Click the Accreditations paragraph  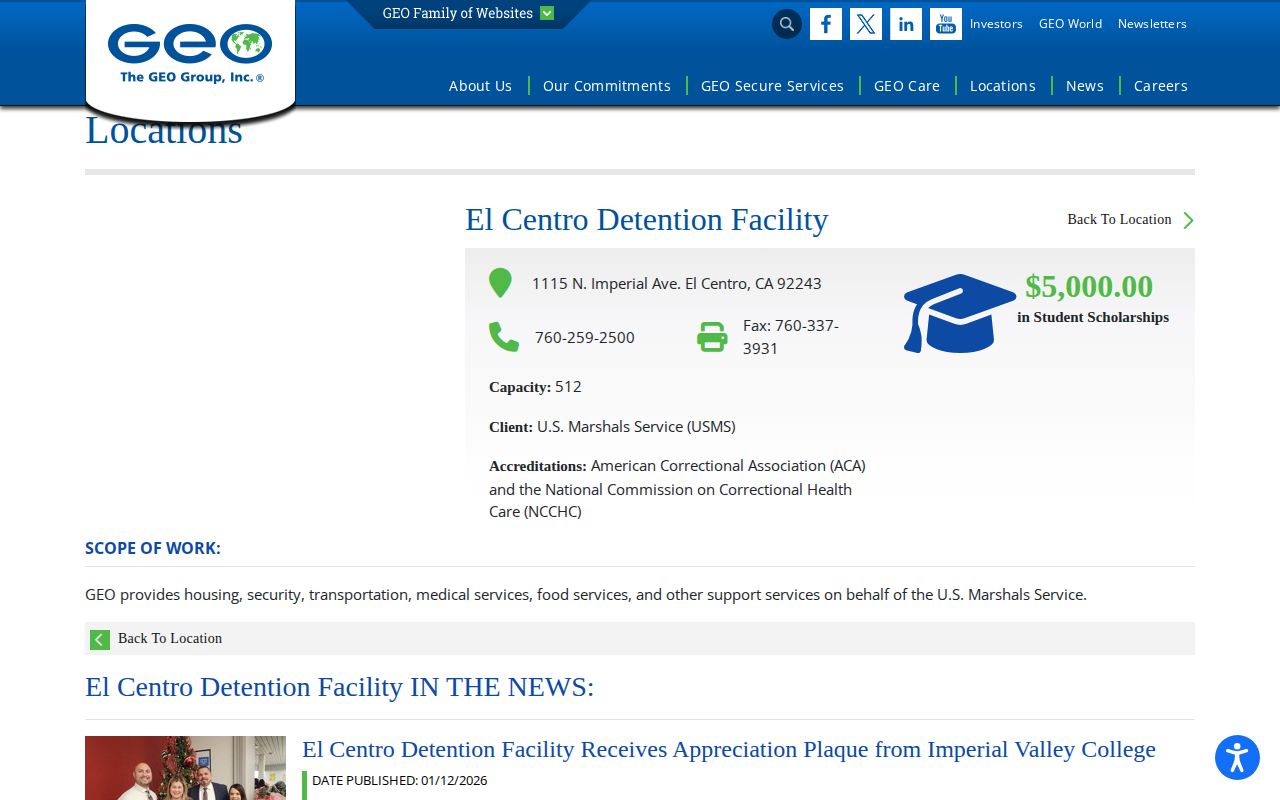pyautogui.click(x=678, y=489)
